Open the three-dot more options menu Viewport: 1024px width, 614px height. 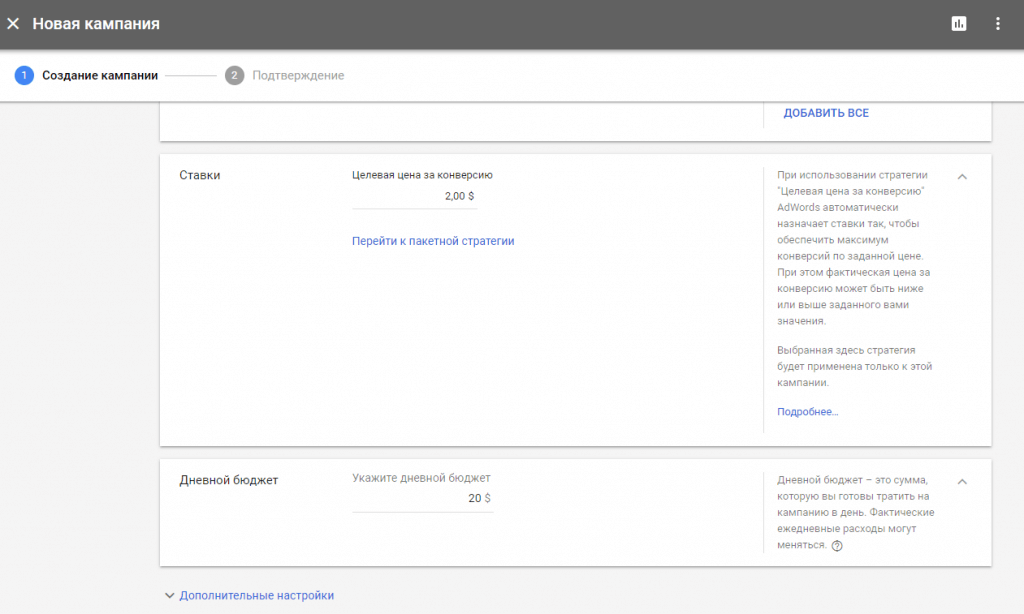tap(997, 23)
